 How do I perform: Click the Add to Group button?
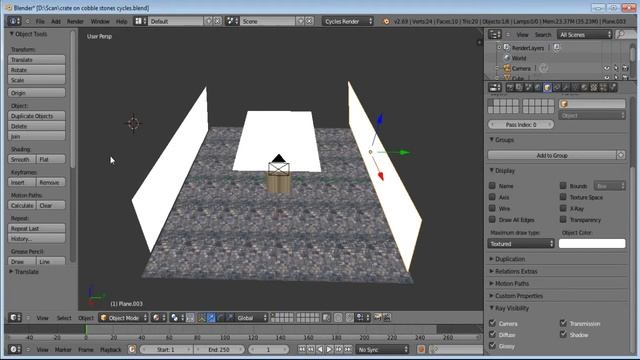point(552,155)
